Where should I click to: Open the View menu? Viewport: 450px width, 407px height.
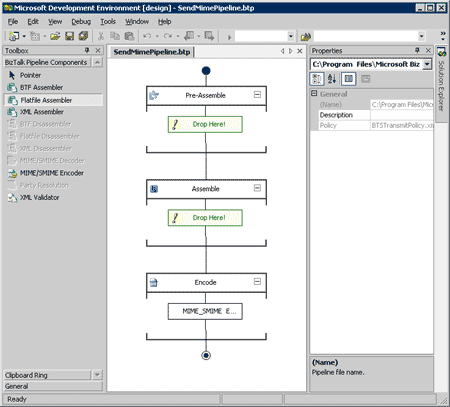coord(55,22)
